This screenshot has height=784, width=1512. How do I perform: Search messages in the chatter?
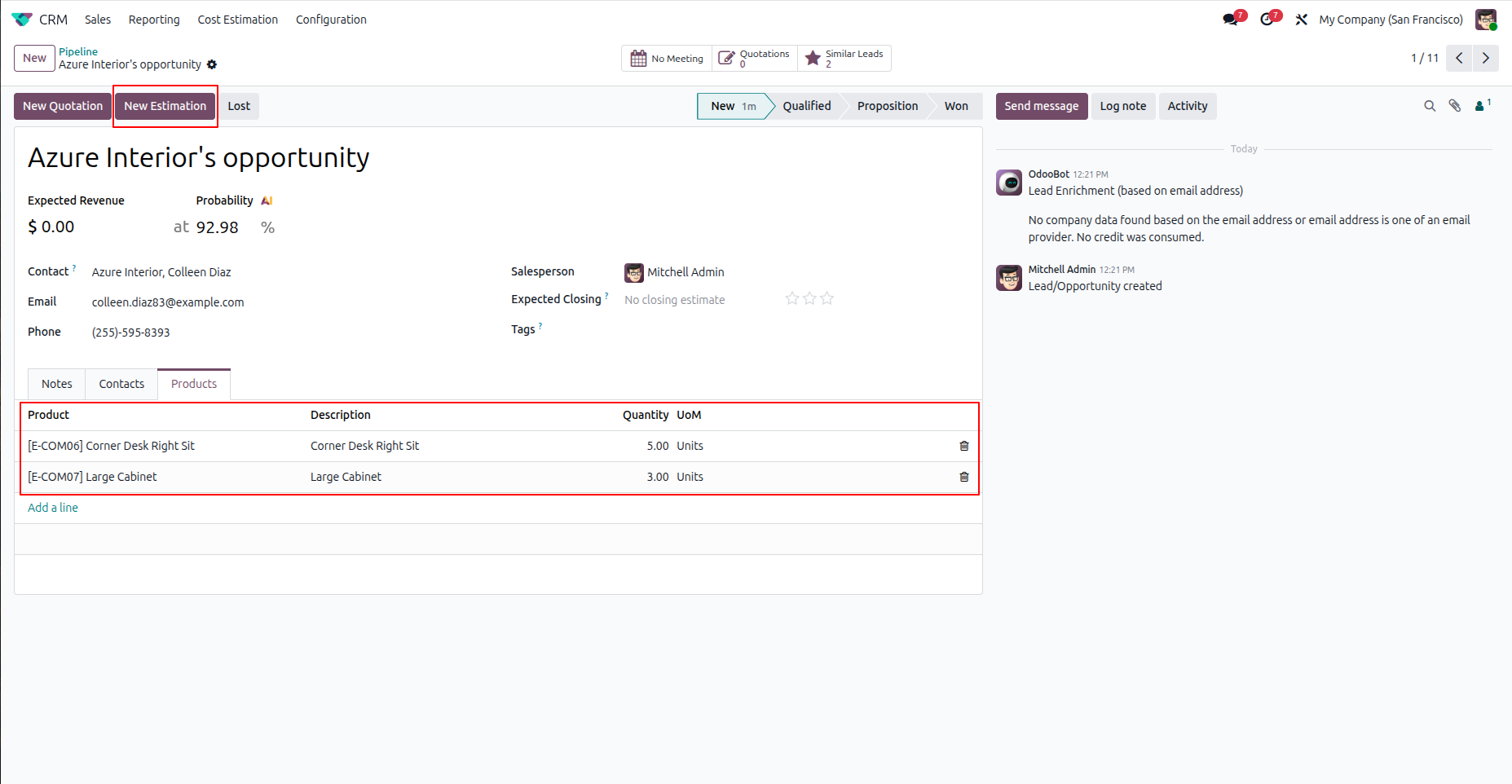click(1430, 106)
